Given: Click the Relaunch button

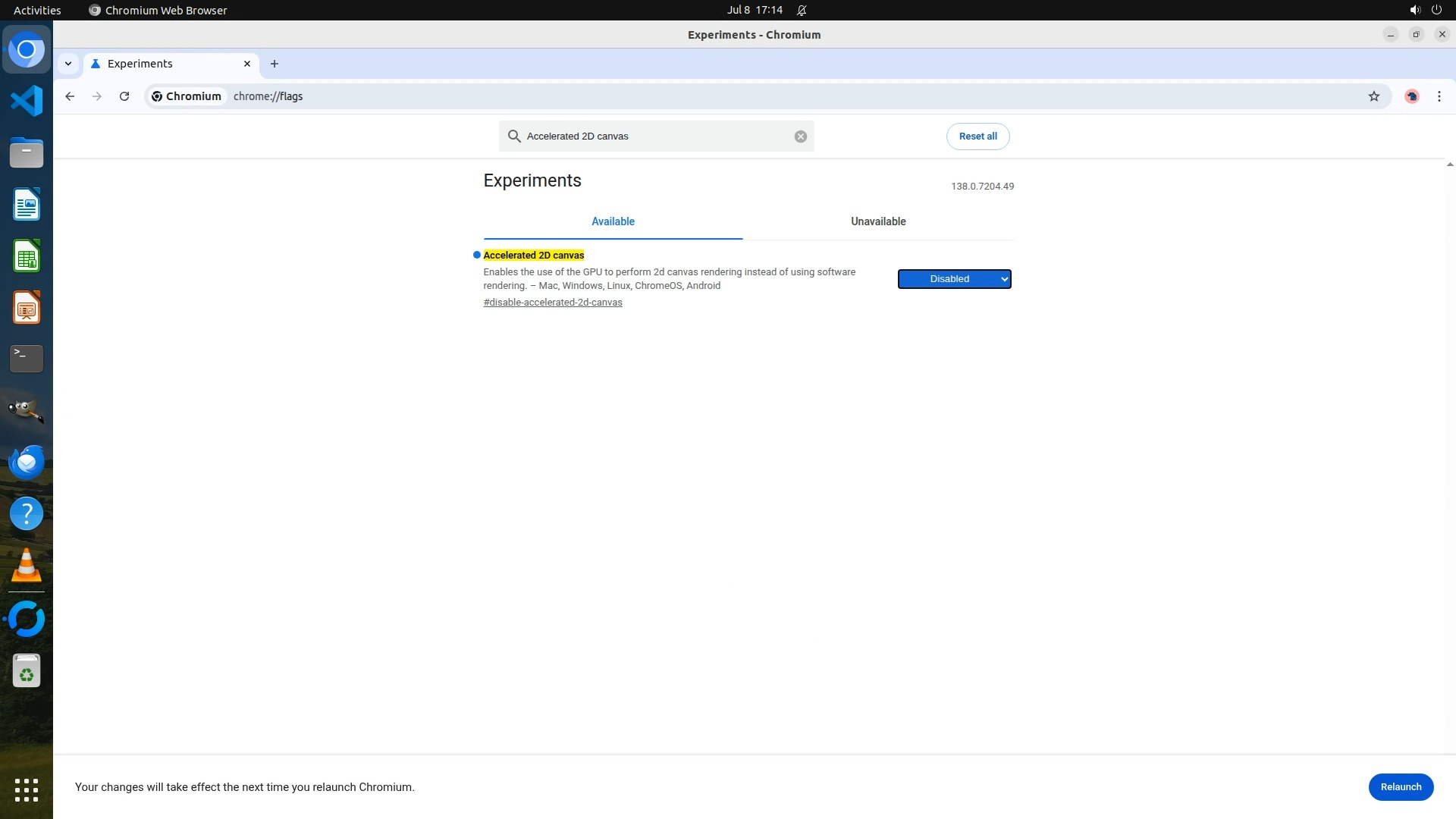Looking at the screenshot, I should point(1400,787).
